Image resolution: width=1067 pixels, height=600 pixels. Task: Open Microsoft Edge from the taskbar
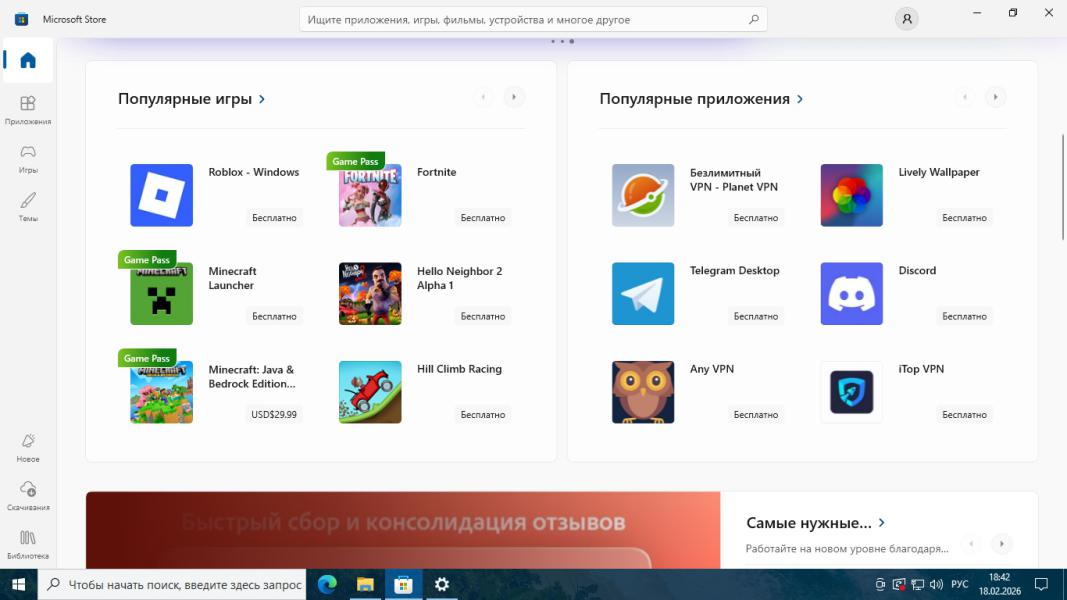coord(327,584)
